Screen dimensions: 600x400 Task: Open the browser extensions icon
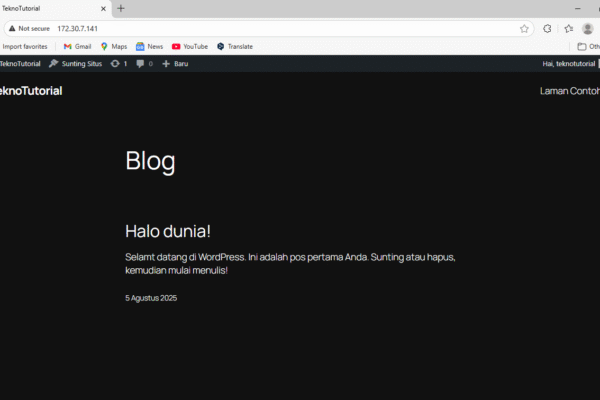tap(547, 29)
